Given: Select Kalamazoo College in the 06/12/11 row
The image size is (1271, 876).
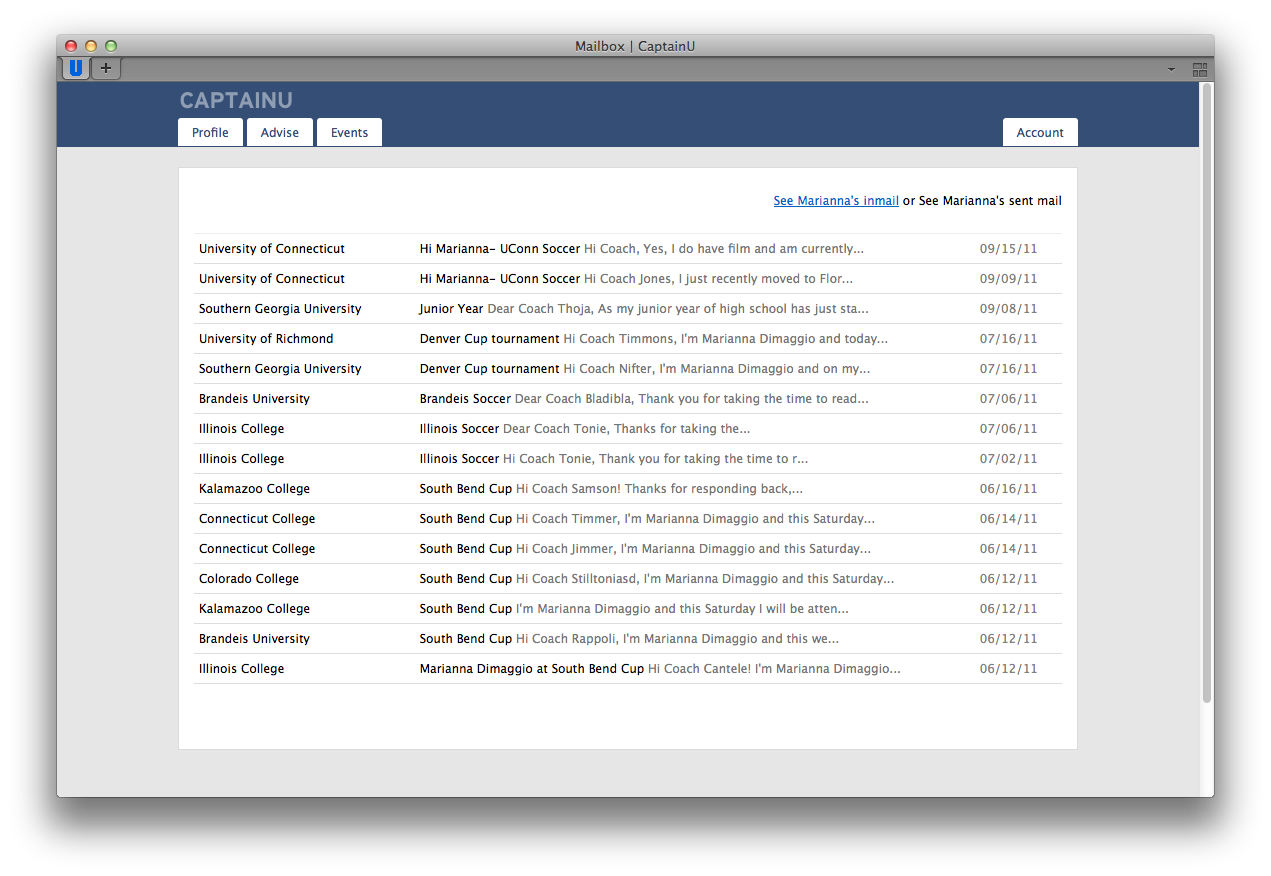Looking at the screenshot, I should tap(254, 609).
